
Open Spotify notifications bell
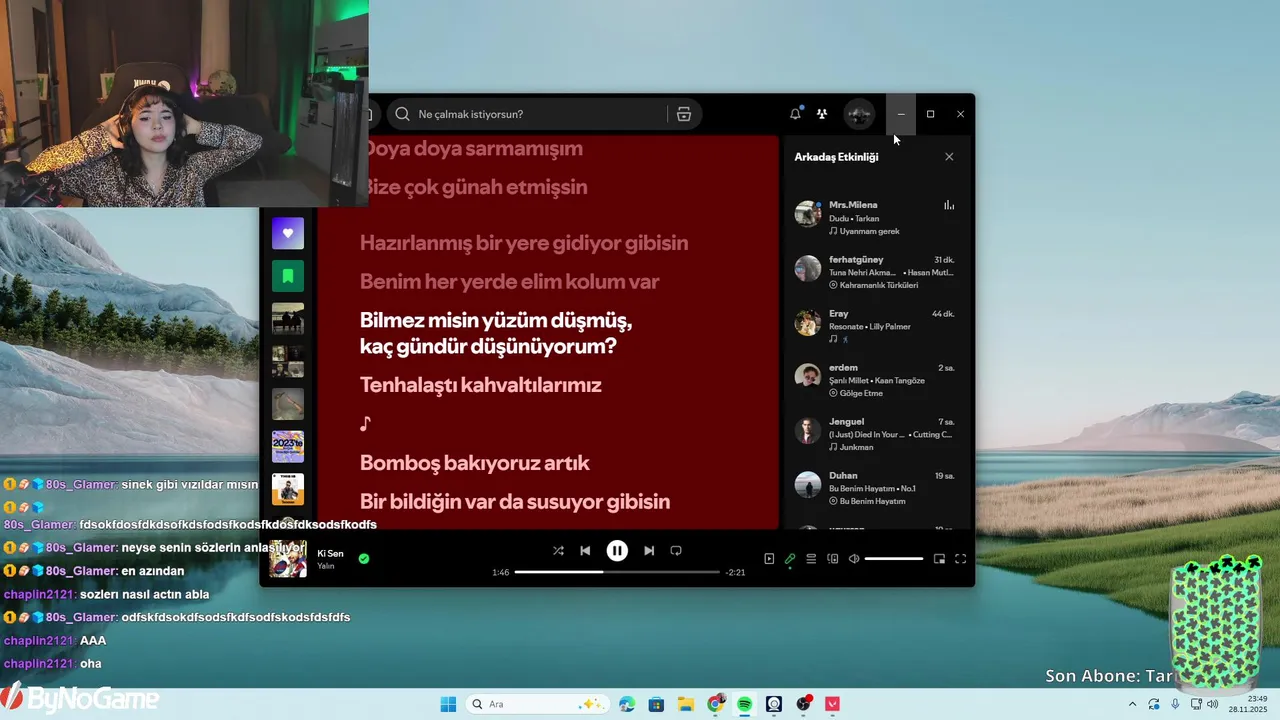[795, 114]
